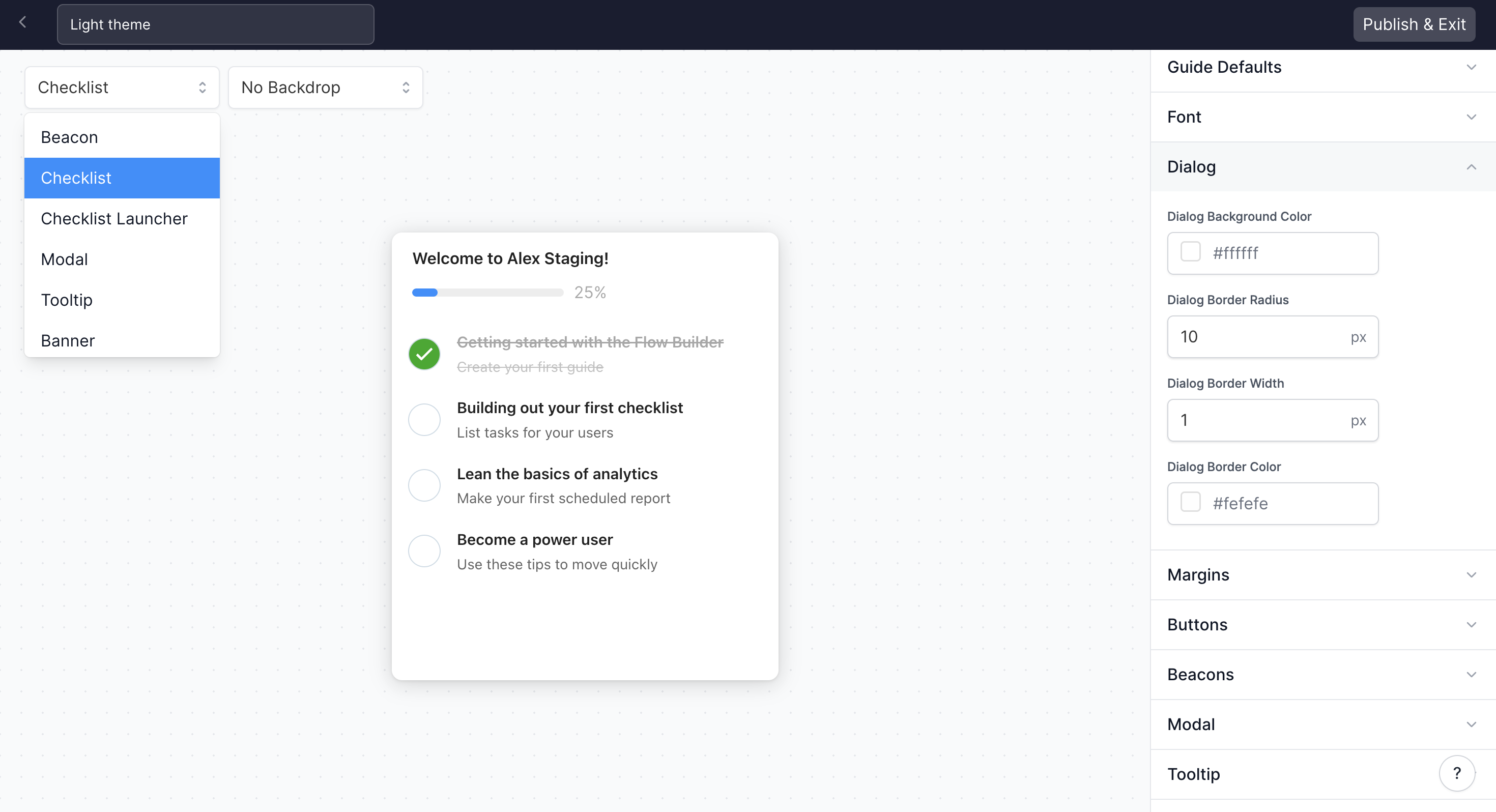Click the green completed checkmark icon
This screenshot has height=812, width=1496.
[424, 354]
